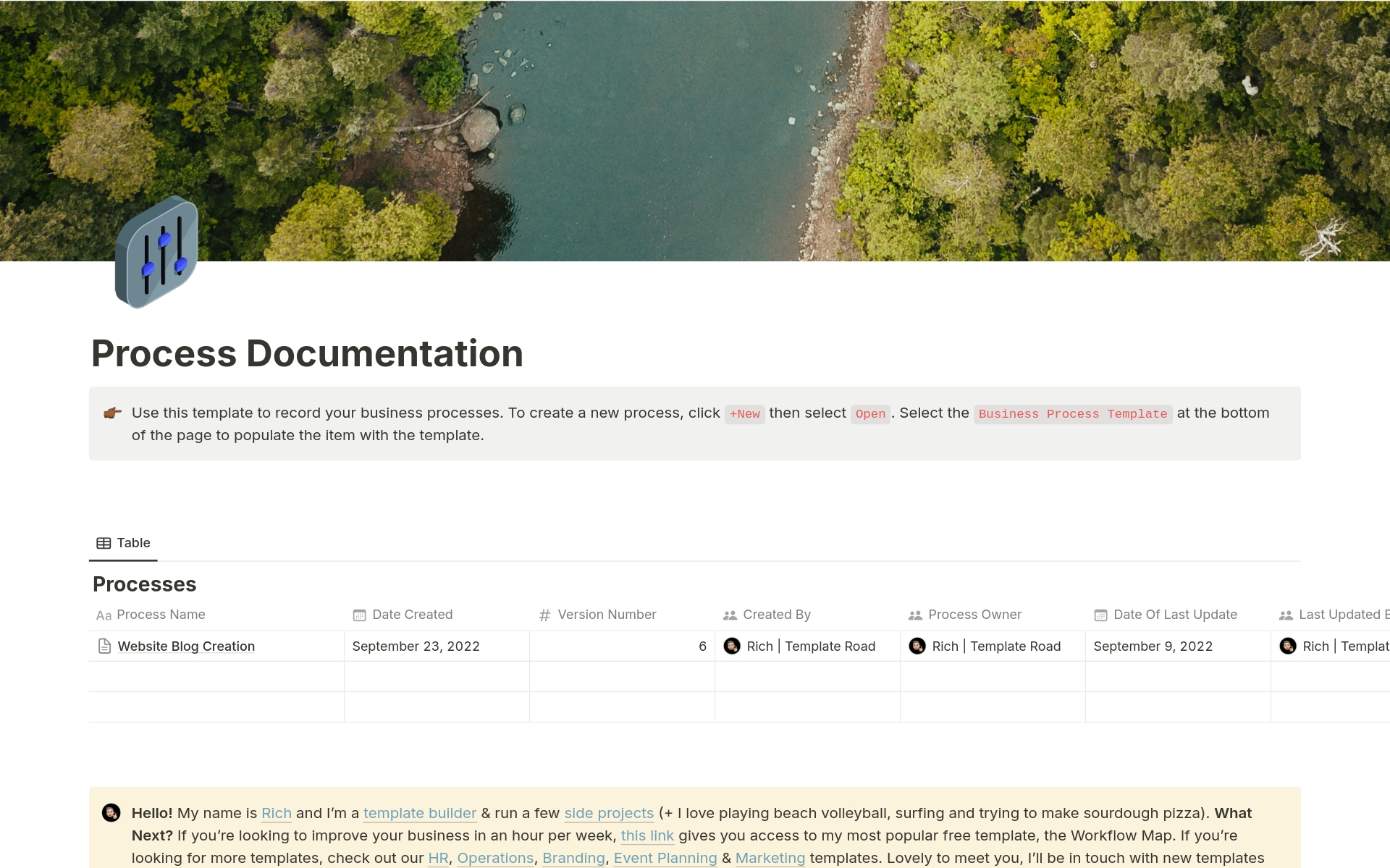
Task: Select the Processes database title
Action: [x=144, y=584]
